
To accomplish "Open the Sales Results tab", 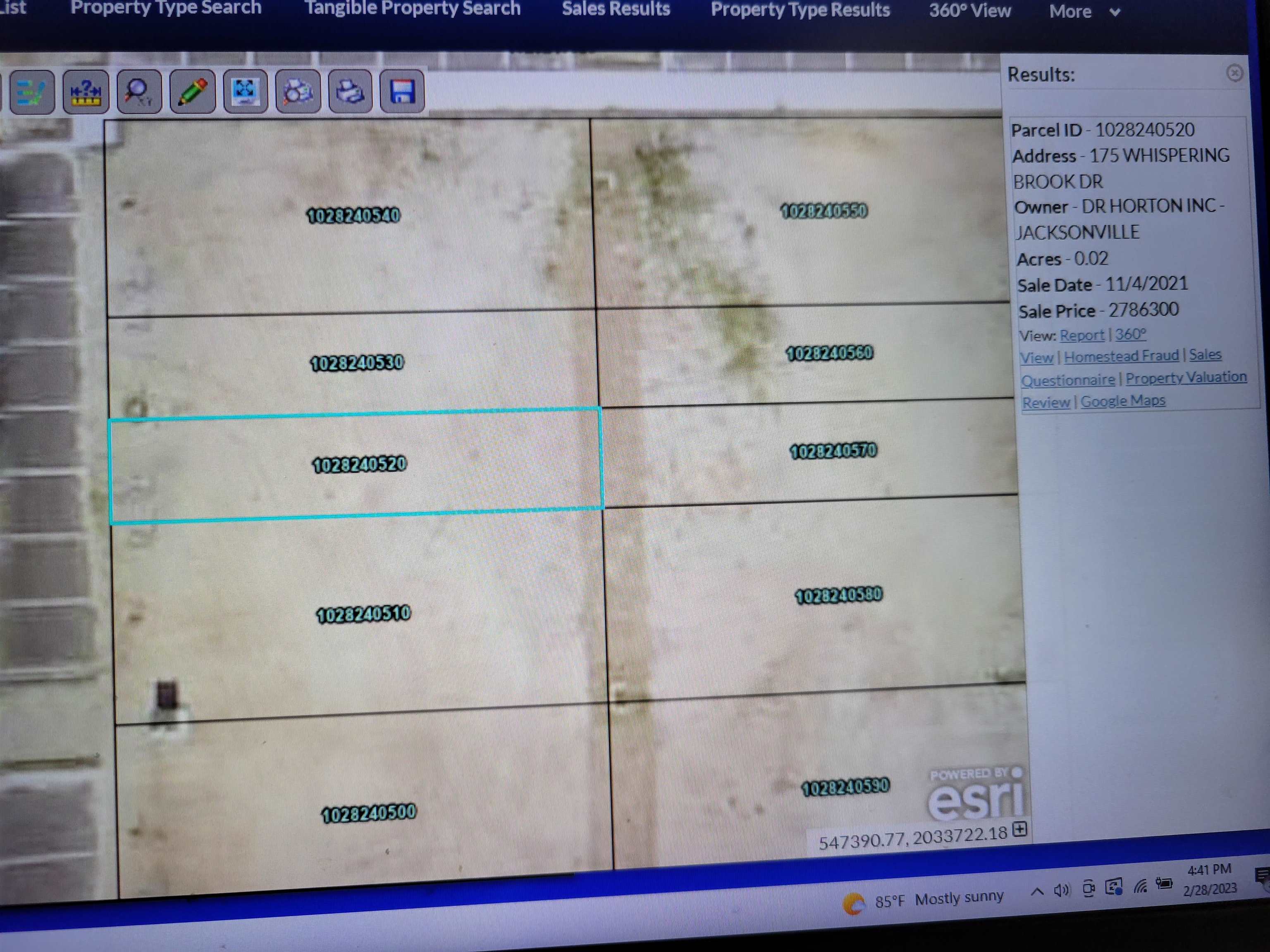I will point(616,9).
